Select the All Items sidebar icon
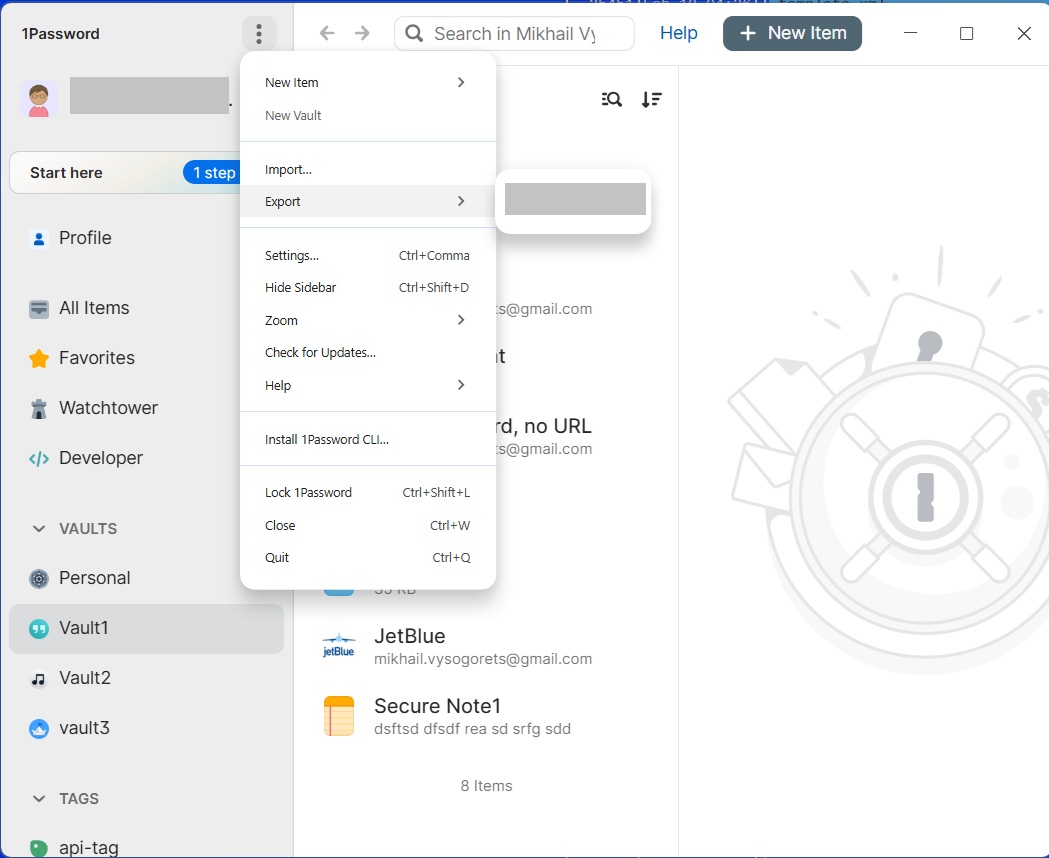This screenshot has height=858, width=1049. tap(38, 308)
